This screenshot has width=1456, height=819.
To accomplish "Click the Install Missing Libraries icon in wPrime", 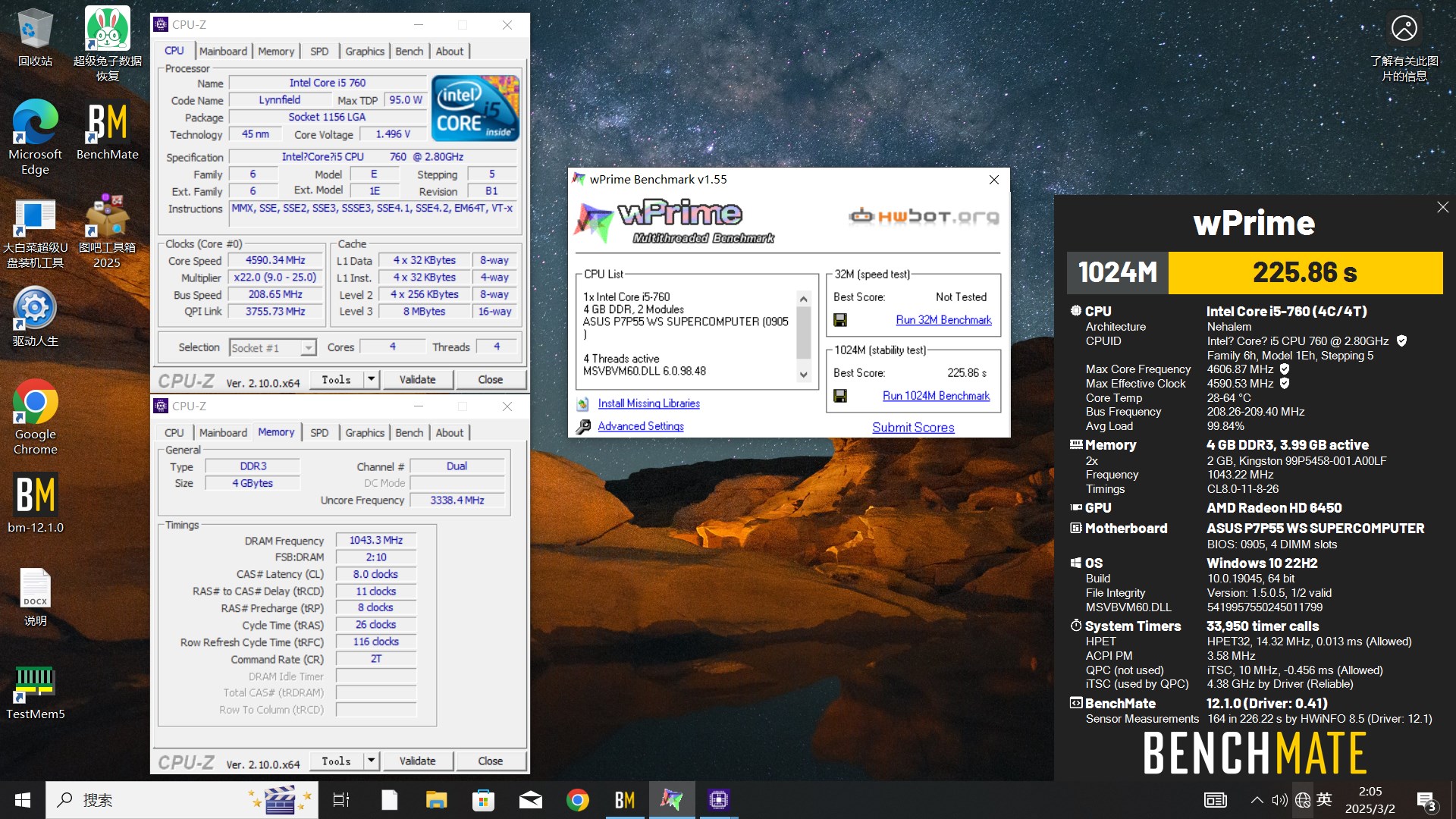I will [582, 404].
